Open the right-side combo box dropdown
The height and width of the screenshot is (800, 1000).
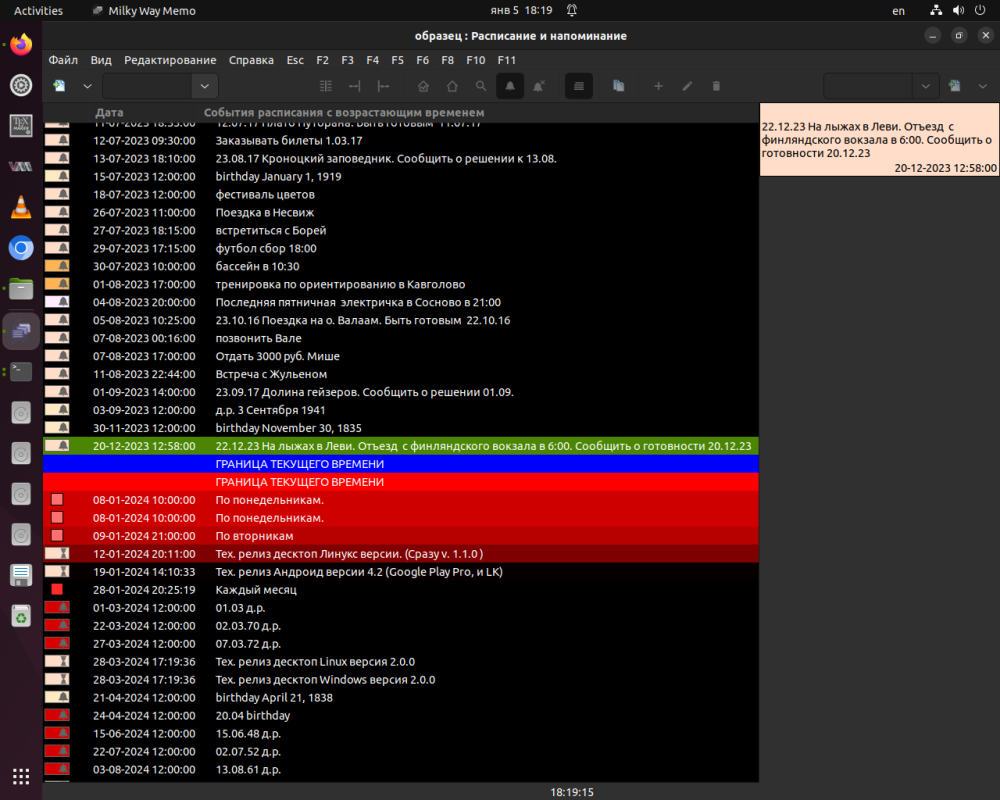926,86
